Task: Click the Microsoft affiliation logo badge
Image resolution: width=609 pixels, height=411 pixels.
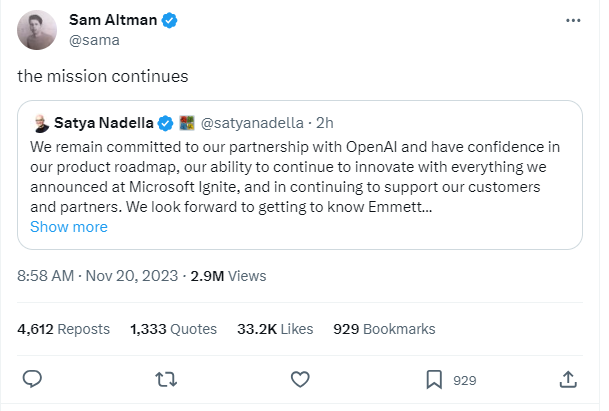Action: coord(186,124)
